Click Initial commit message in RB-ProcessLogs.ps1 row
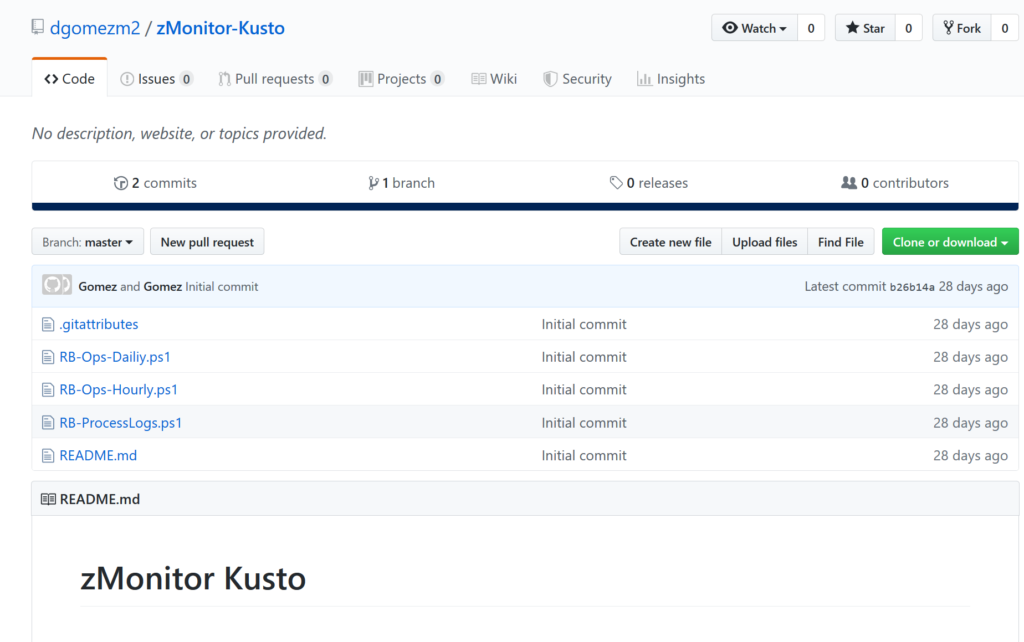Viewport: 1024px width, 642px height. pos(584,423)
